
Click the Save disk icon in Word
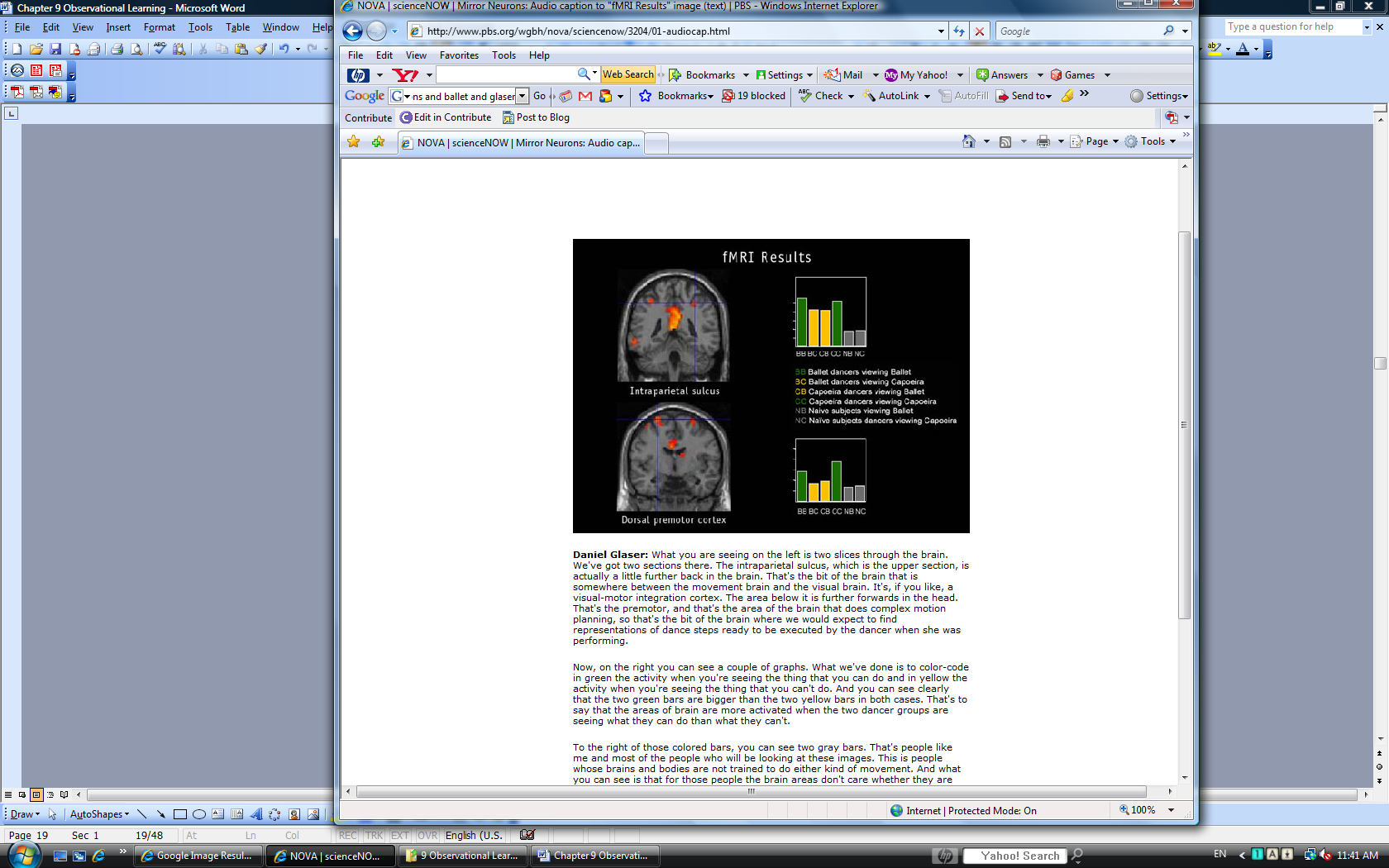[55, 49]
